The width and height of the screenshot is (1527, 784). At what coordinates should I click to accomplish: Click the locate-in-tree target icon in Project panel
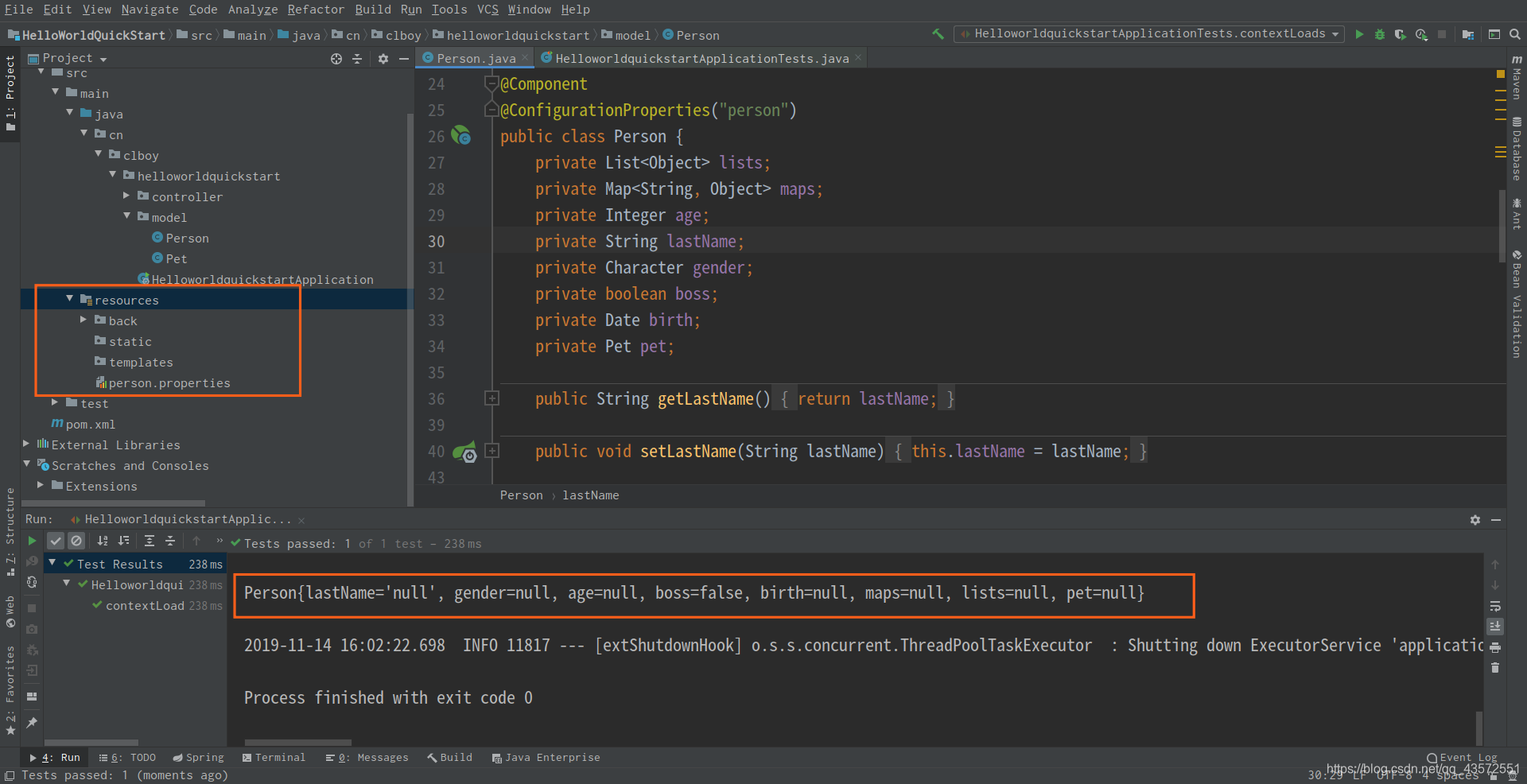336,59
